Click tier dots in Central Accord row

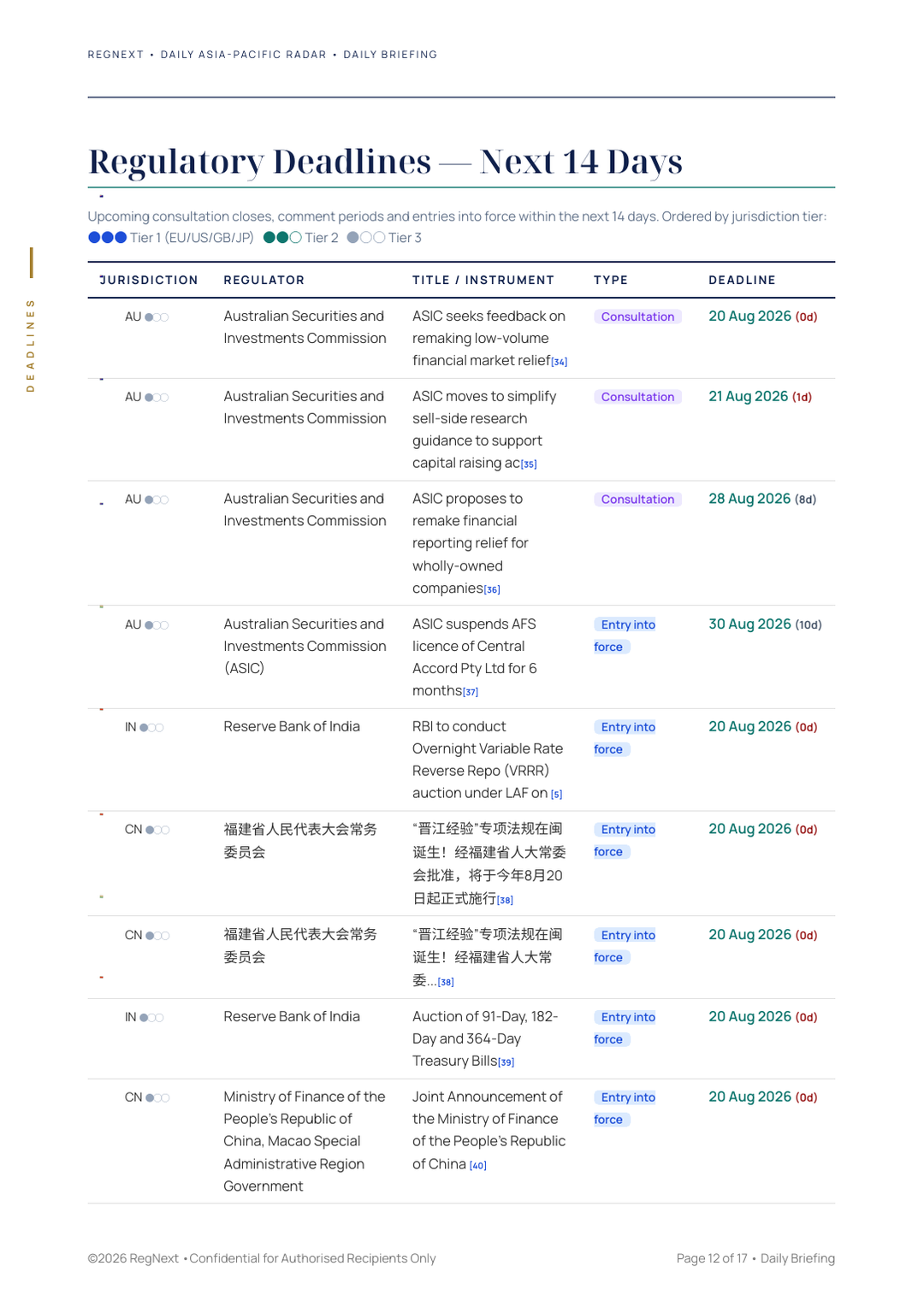click(157, 625)
